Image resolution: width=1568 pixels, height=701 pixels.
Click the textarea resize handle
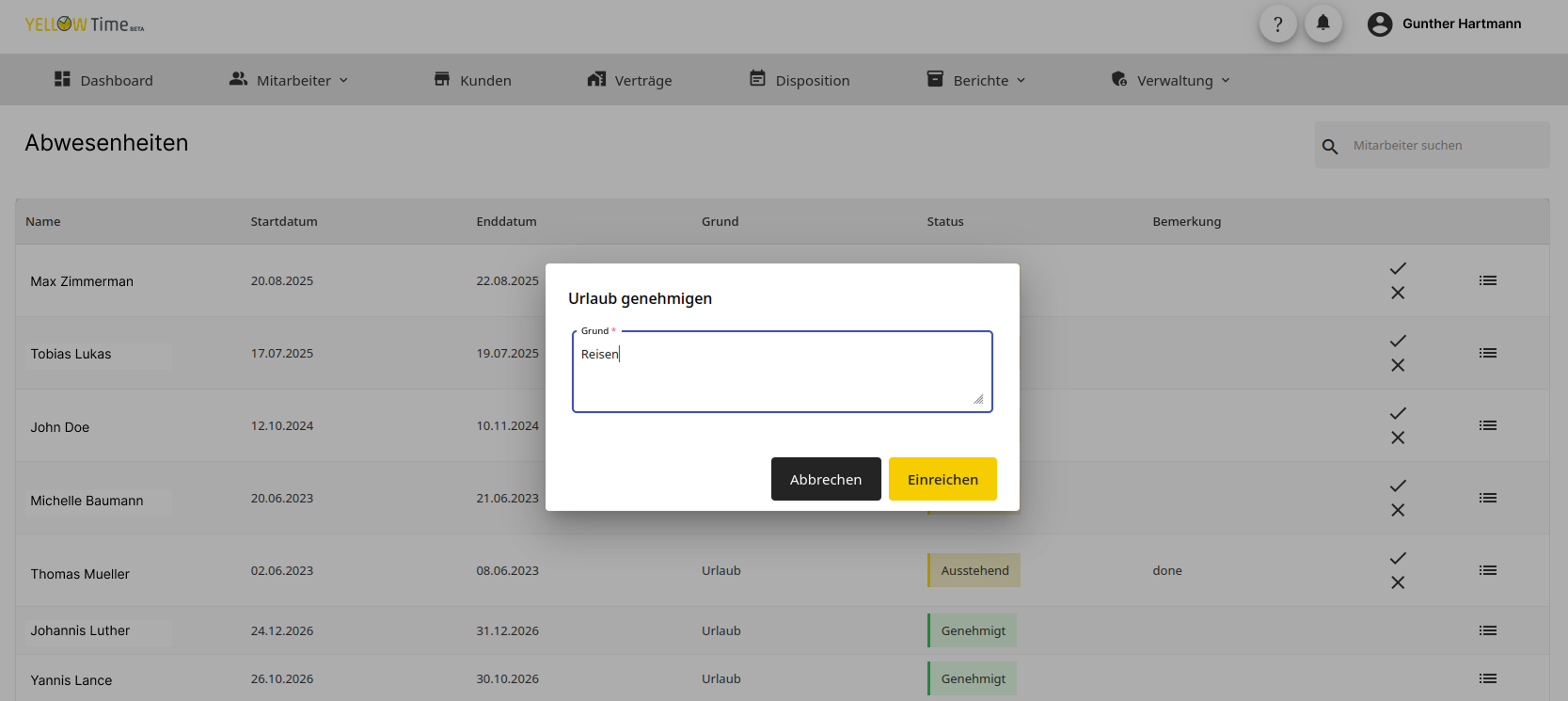click(978, 399)
